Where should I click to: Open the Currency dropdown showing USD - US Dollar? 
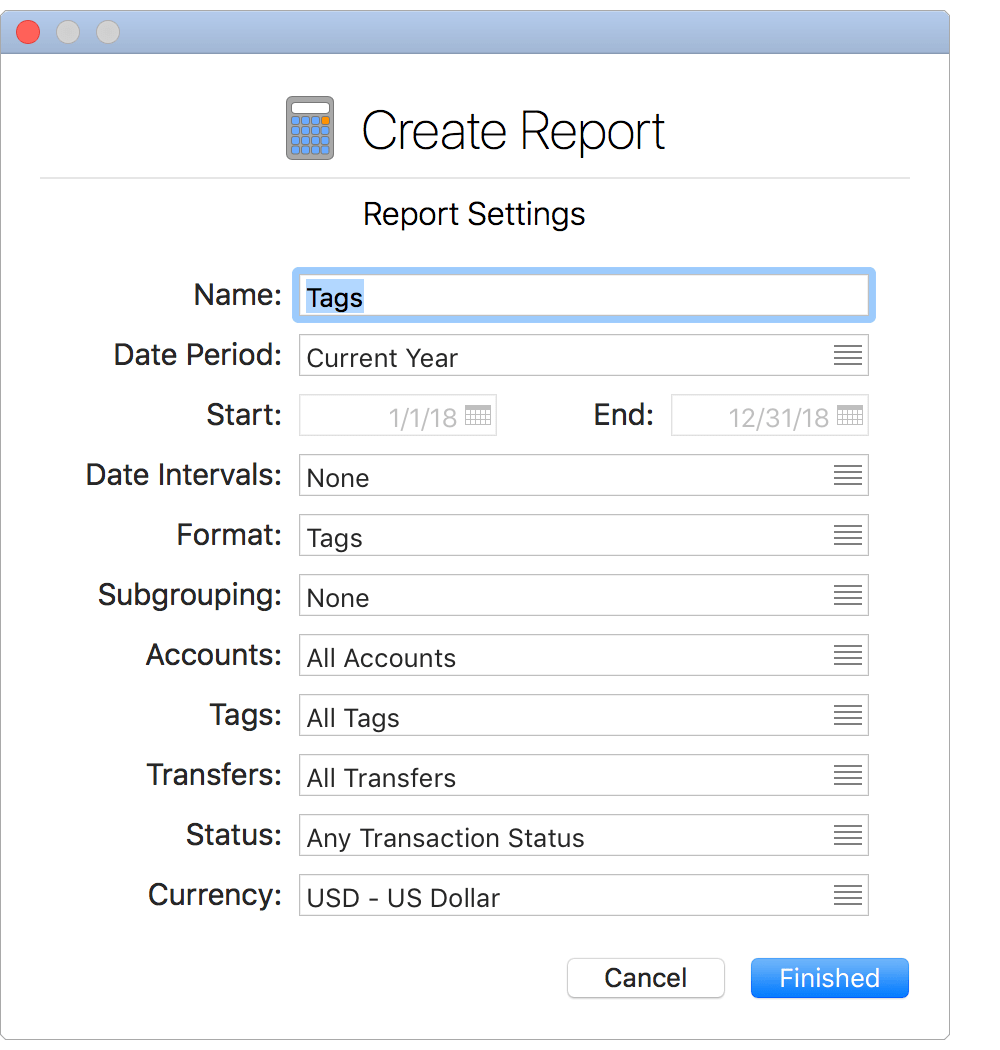pyautogui.click(x=583, y=895)
